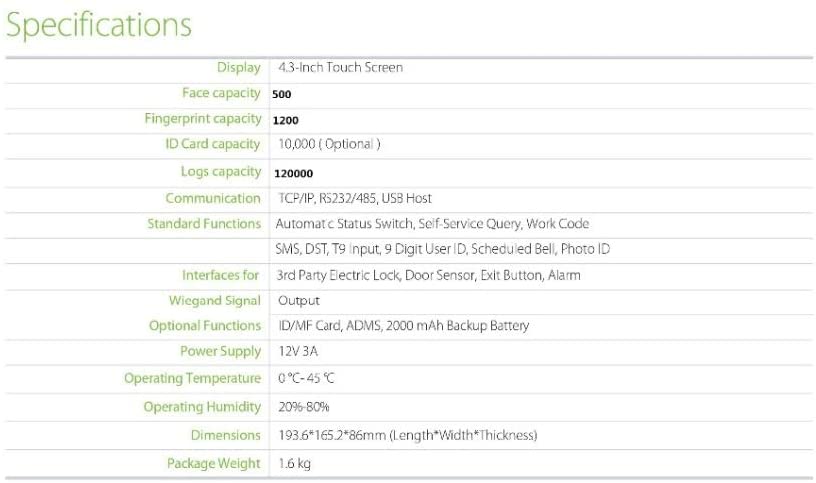Select the Standard Functions label
Viewport: 816px width, 483px height.
tap(204, 224)
